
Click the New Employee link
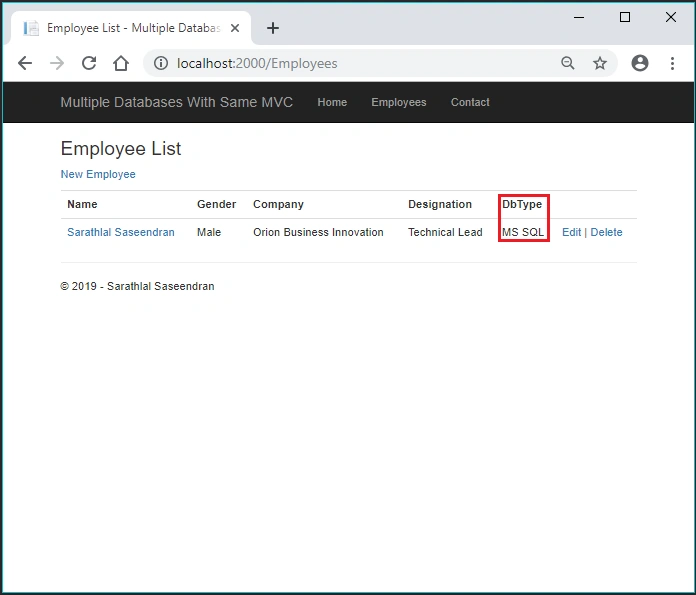(x=98, y=174)
